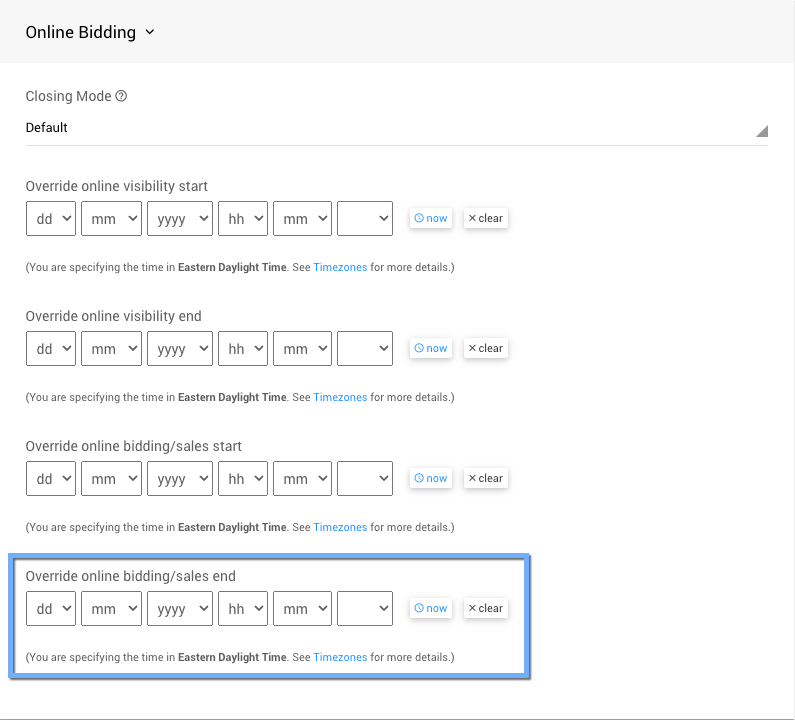Set bidding/sales start to now

[x=431, y=478]
